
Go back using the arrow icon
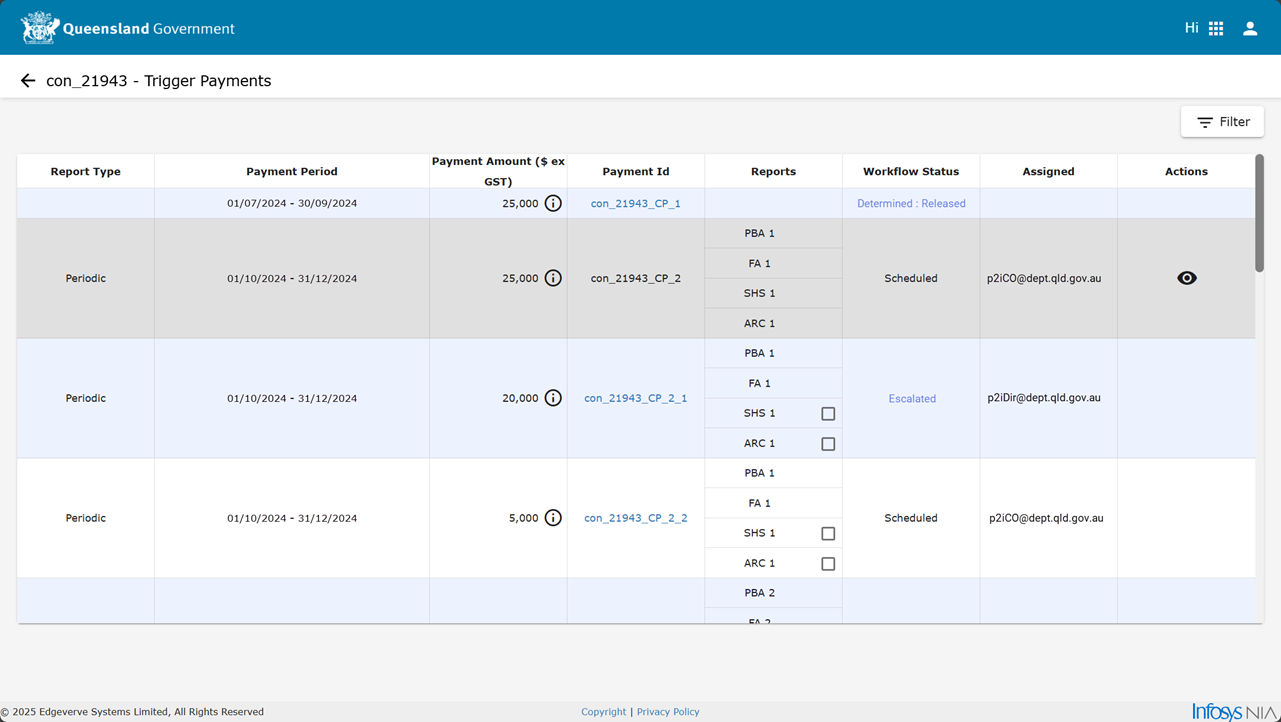[28, 81]
